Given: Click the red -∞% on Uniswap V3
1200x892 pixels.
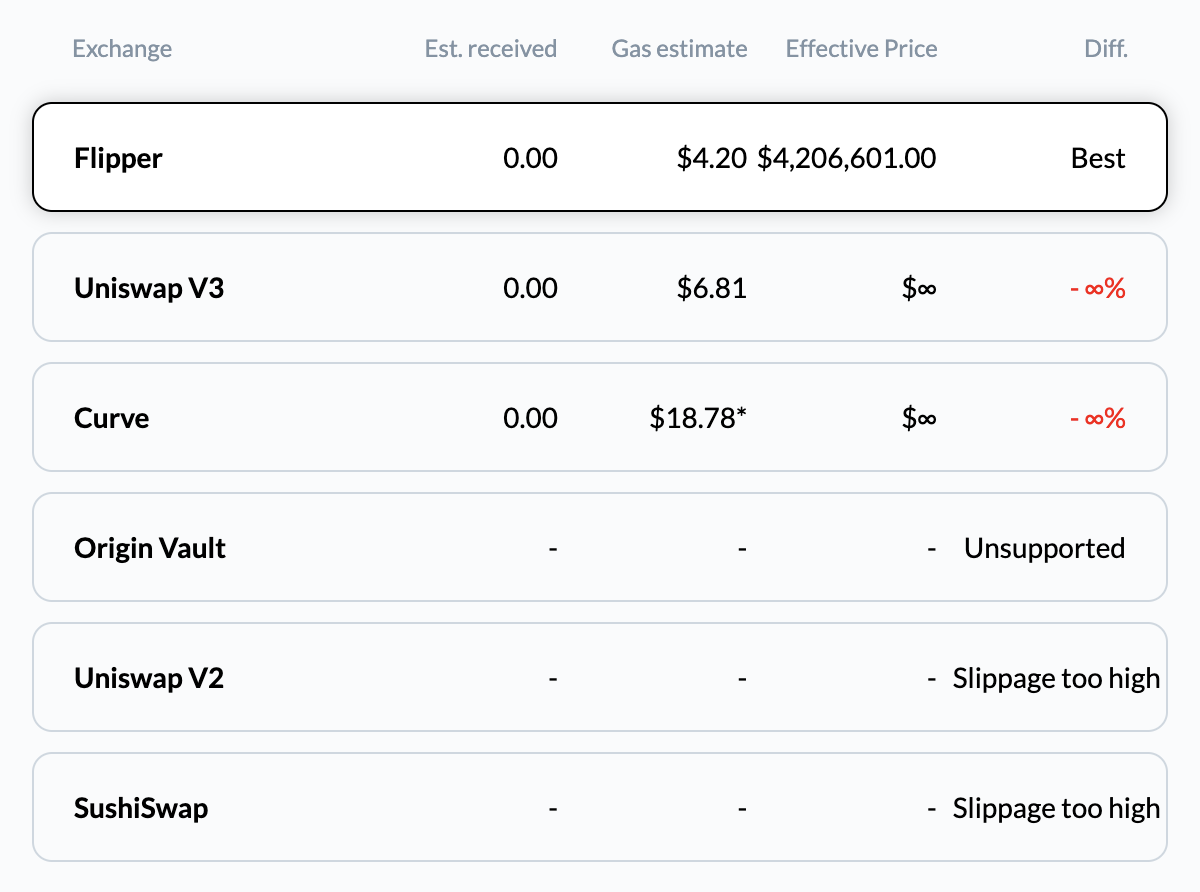Looking at the screenshot, I should click(1096, 287).
